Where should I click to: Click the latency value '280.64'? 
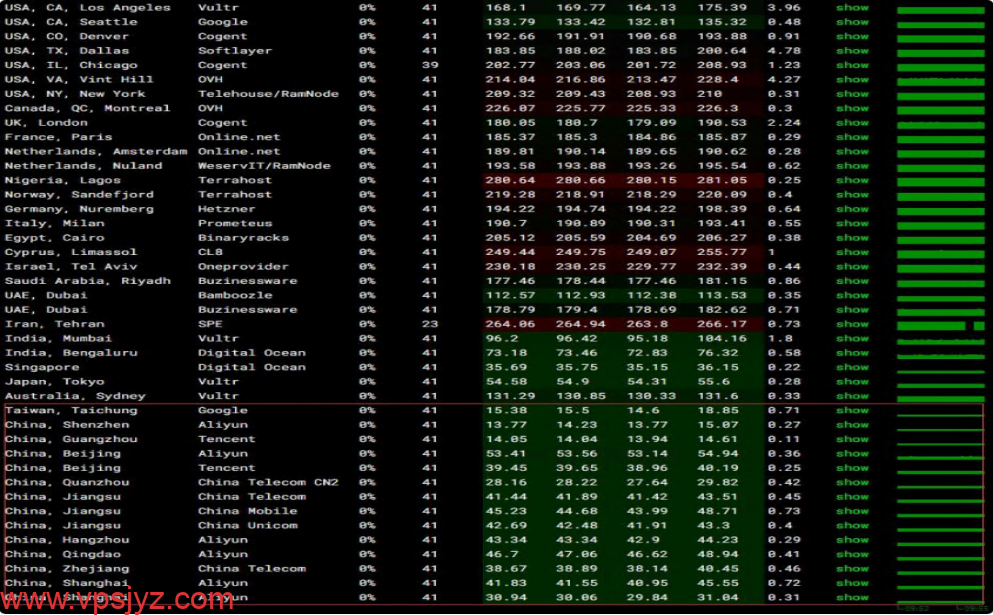pyautogui.click(x=510, y=181)
